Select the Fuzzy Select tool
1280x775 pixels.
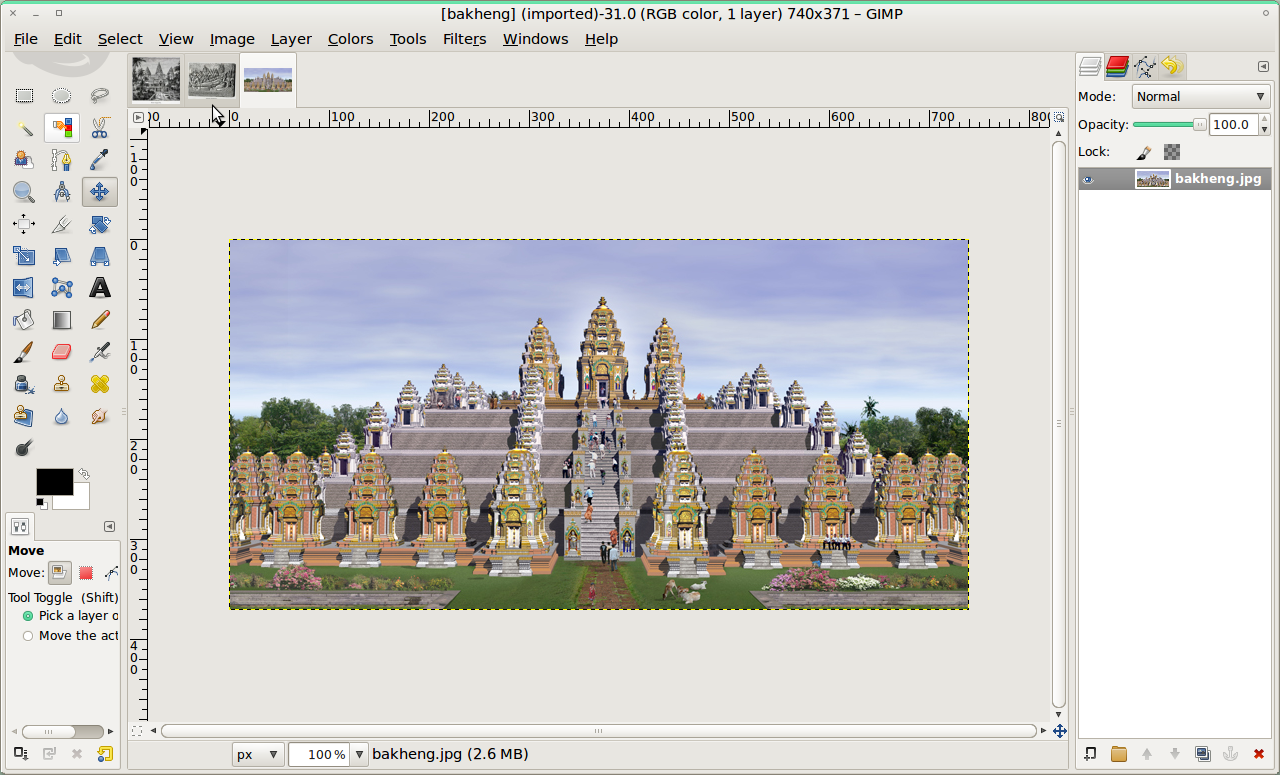[x=24, y=128]
